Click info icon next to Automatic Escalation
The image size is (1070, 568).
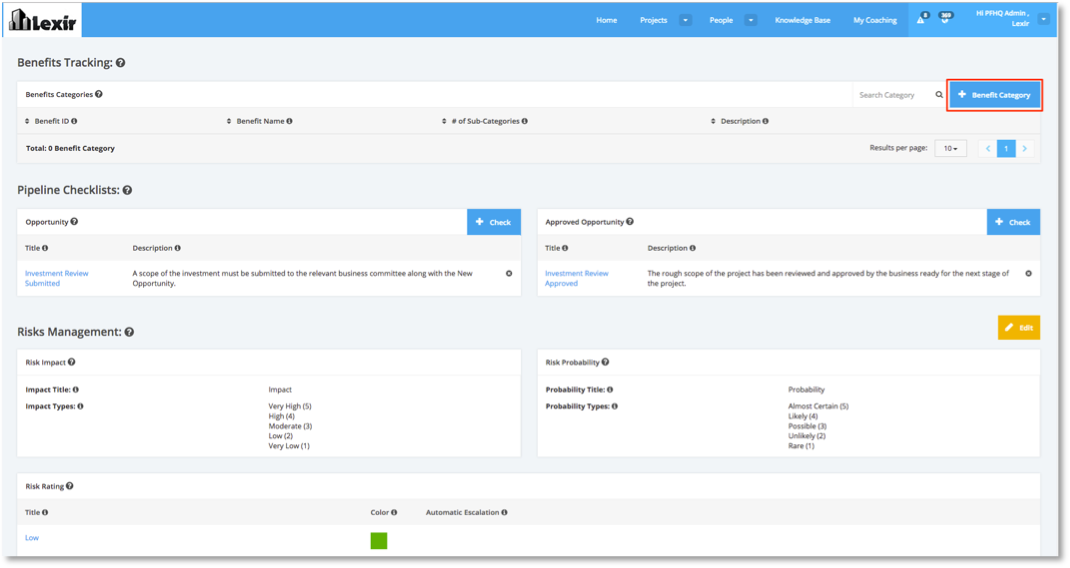pos(504,512)
